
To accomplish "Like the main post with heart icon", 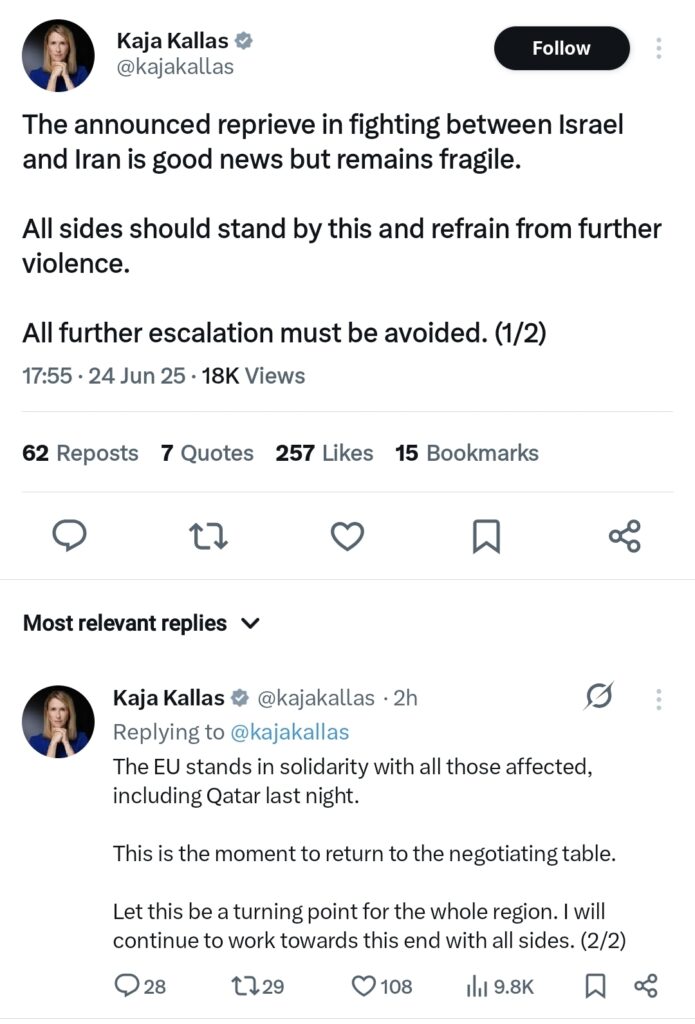I will point(347,536).
